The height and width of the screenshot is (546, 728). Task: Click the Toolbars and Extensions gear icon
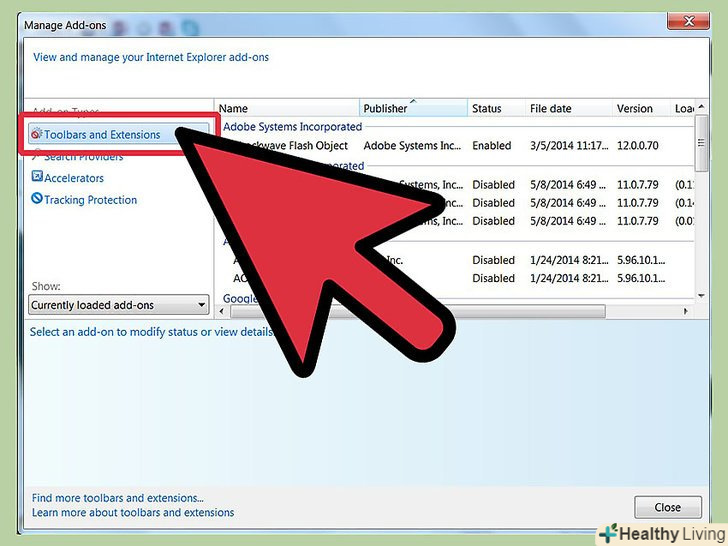(36, 134)
